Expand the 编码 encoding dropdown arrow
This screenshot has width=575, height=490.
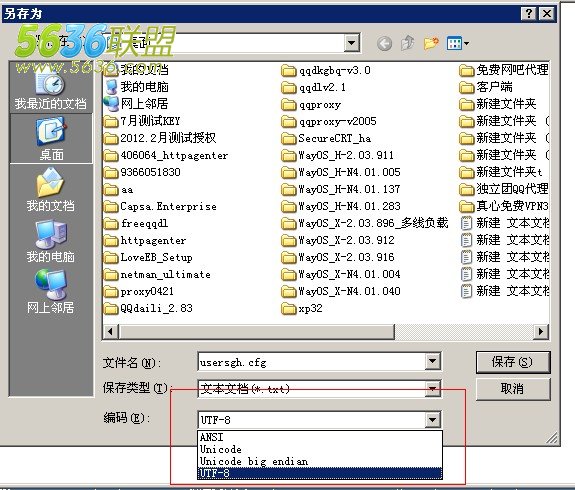pyautogui.click(x=432, y=420)
